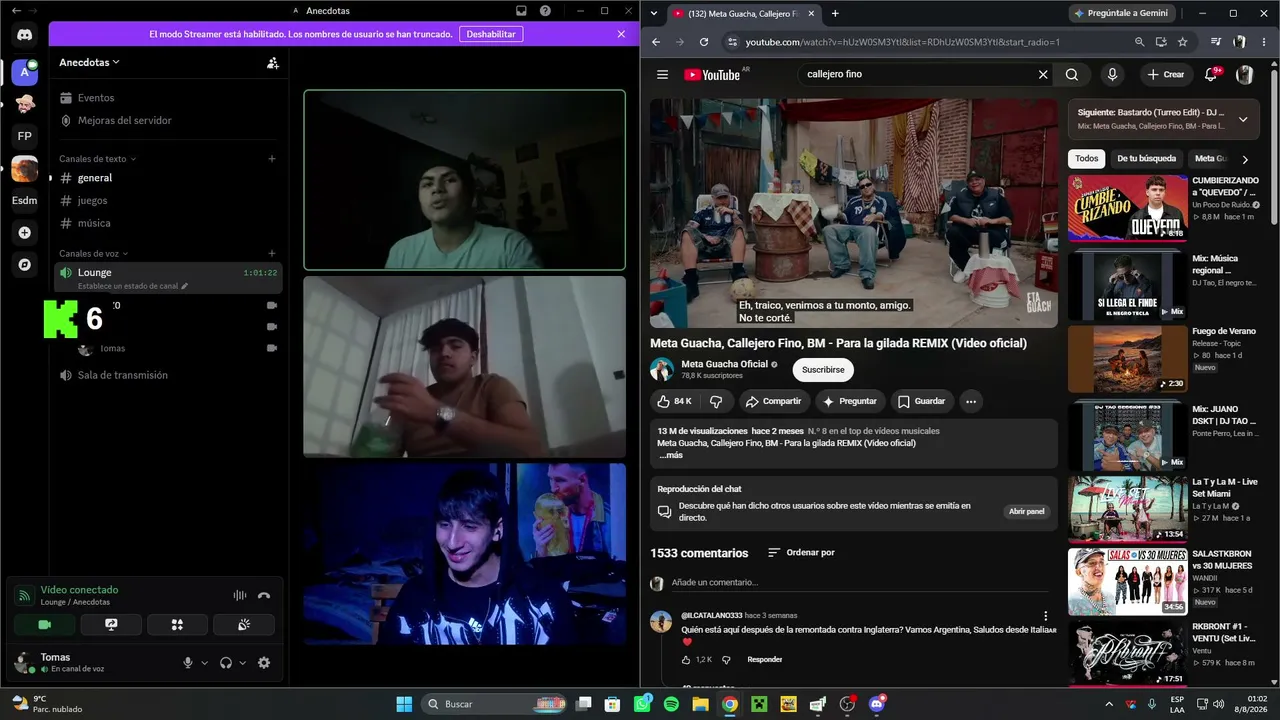Open Chrome tab search dropdown
The image size is (1280, 720).
(x=654, y=13)
